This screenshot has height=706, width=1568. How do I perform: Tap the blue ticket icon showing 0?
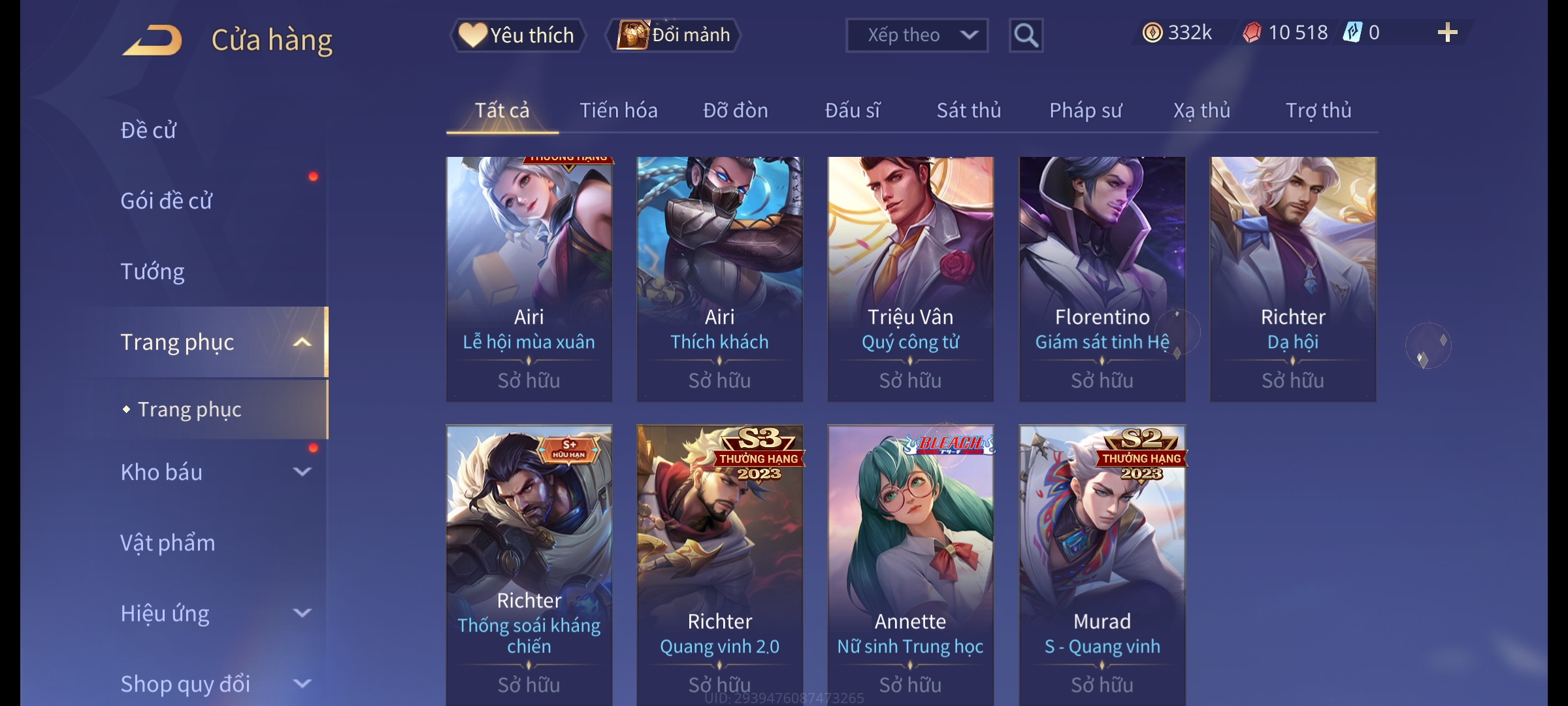(x=1352, y=33)
